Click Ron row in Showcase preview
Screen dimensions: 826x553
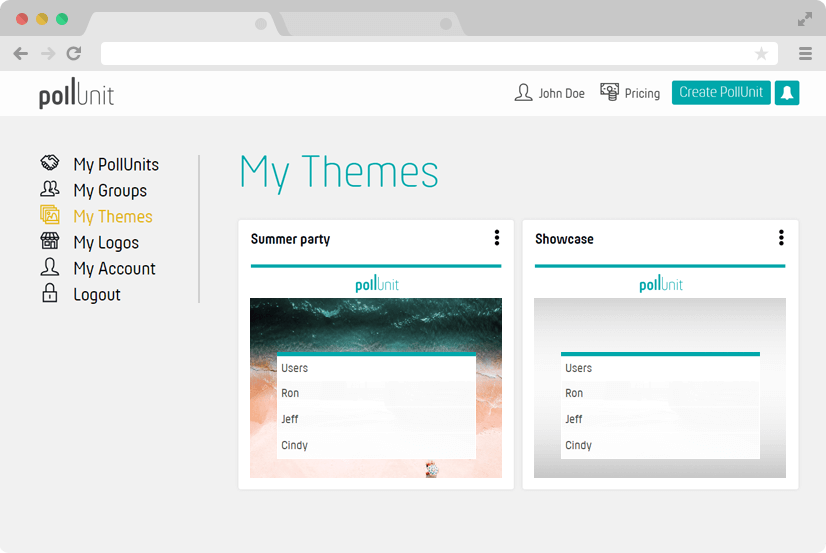pos(660,393)
